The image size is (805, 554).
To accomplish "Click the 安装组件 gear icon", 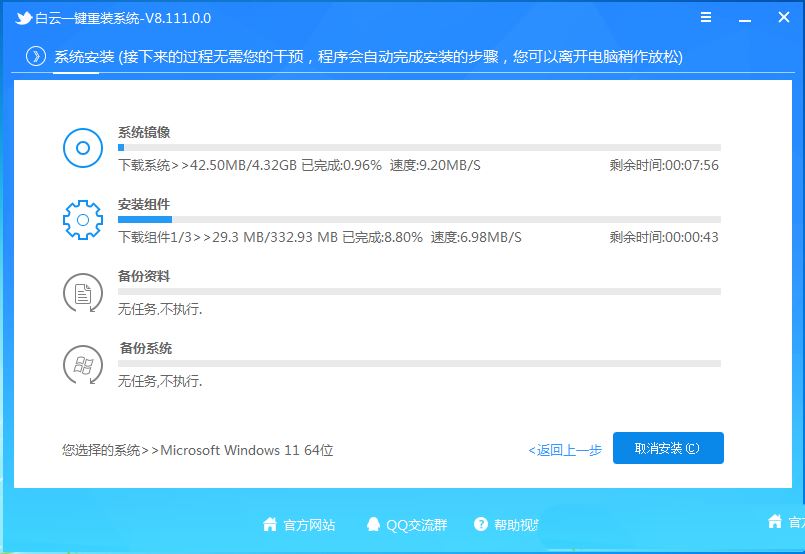I will 83,220.
